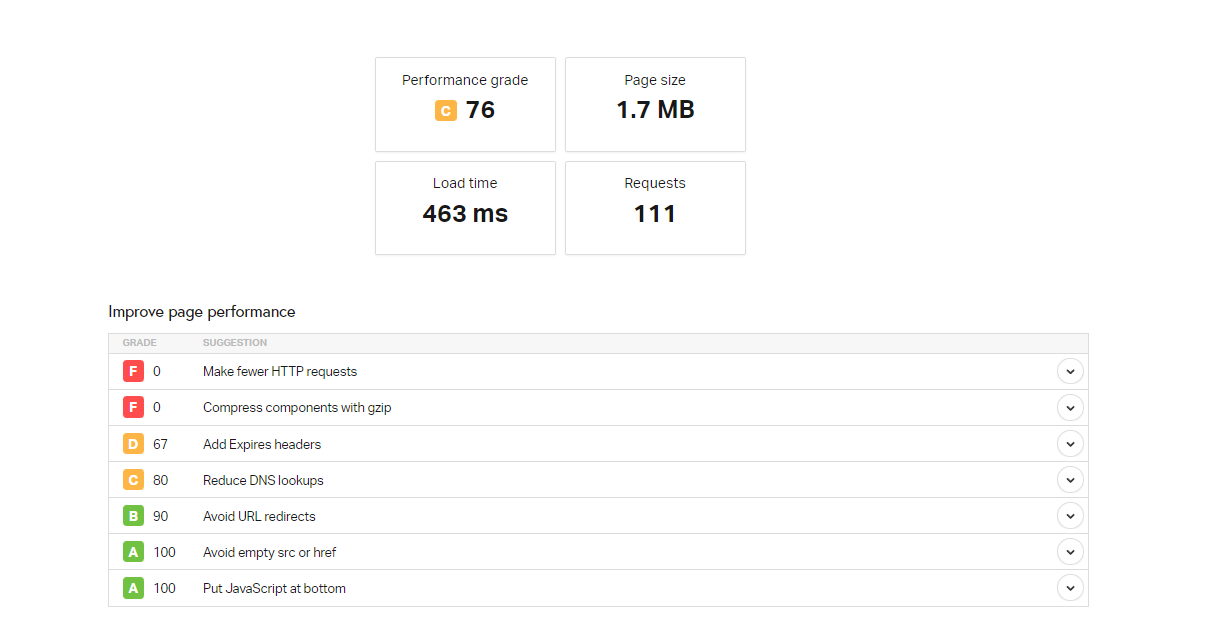Click the Load time 463 ms card
Image resolution: width=1205 pixels, height=644 pixels.
point(465,208)
